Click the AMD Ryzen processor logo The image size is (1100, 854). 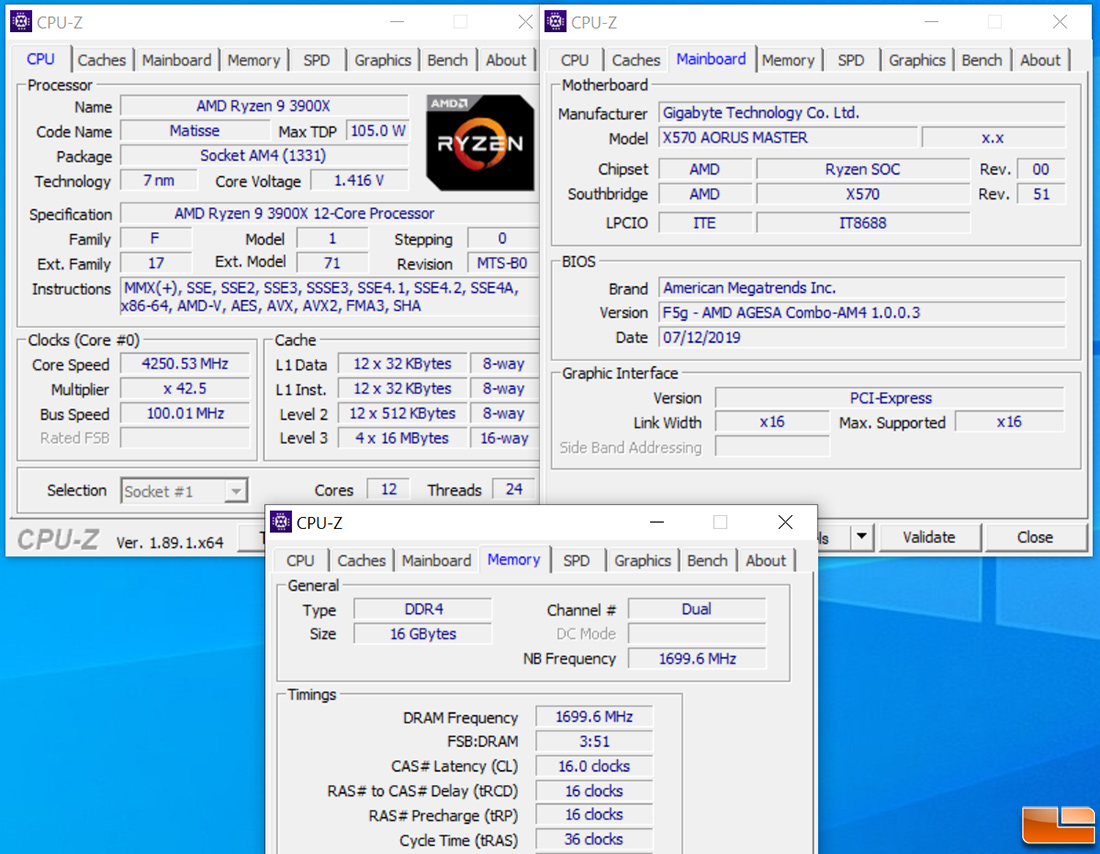pyautogui.click(x=480, y=142)
